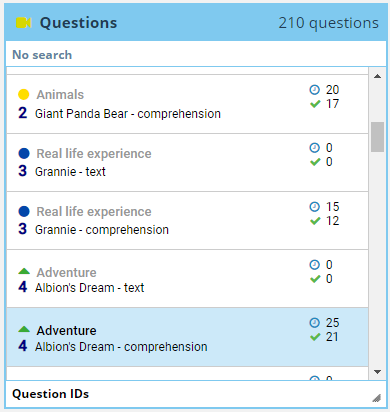Click the green checkmark showing 12 for Grannie - comprehension
Image resolution: width=390 pixels, height=412 pixels.
[x=315, y=221]
